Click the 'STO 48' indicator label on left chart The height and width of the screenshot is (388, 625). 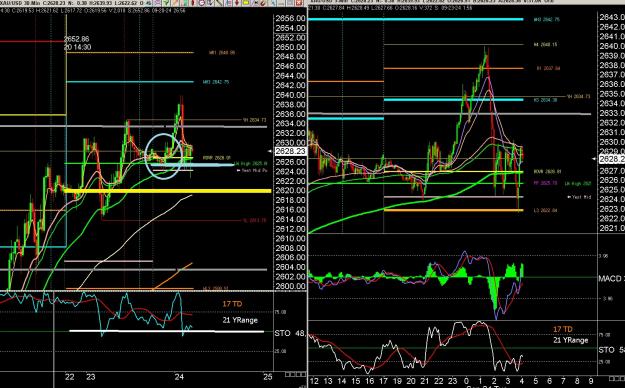[x=290, y=333]
